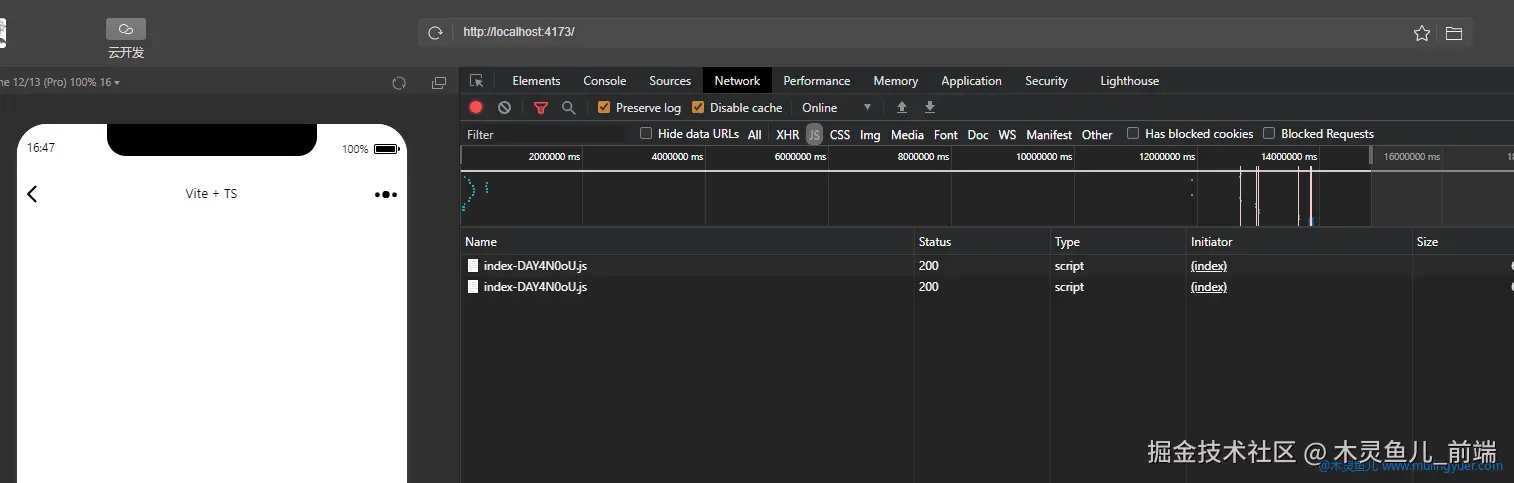
Task: Click the 2000000 ms timeline marker
Action: click(554, 157)
